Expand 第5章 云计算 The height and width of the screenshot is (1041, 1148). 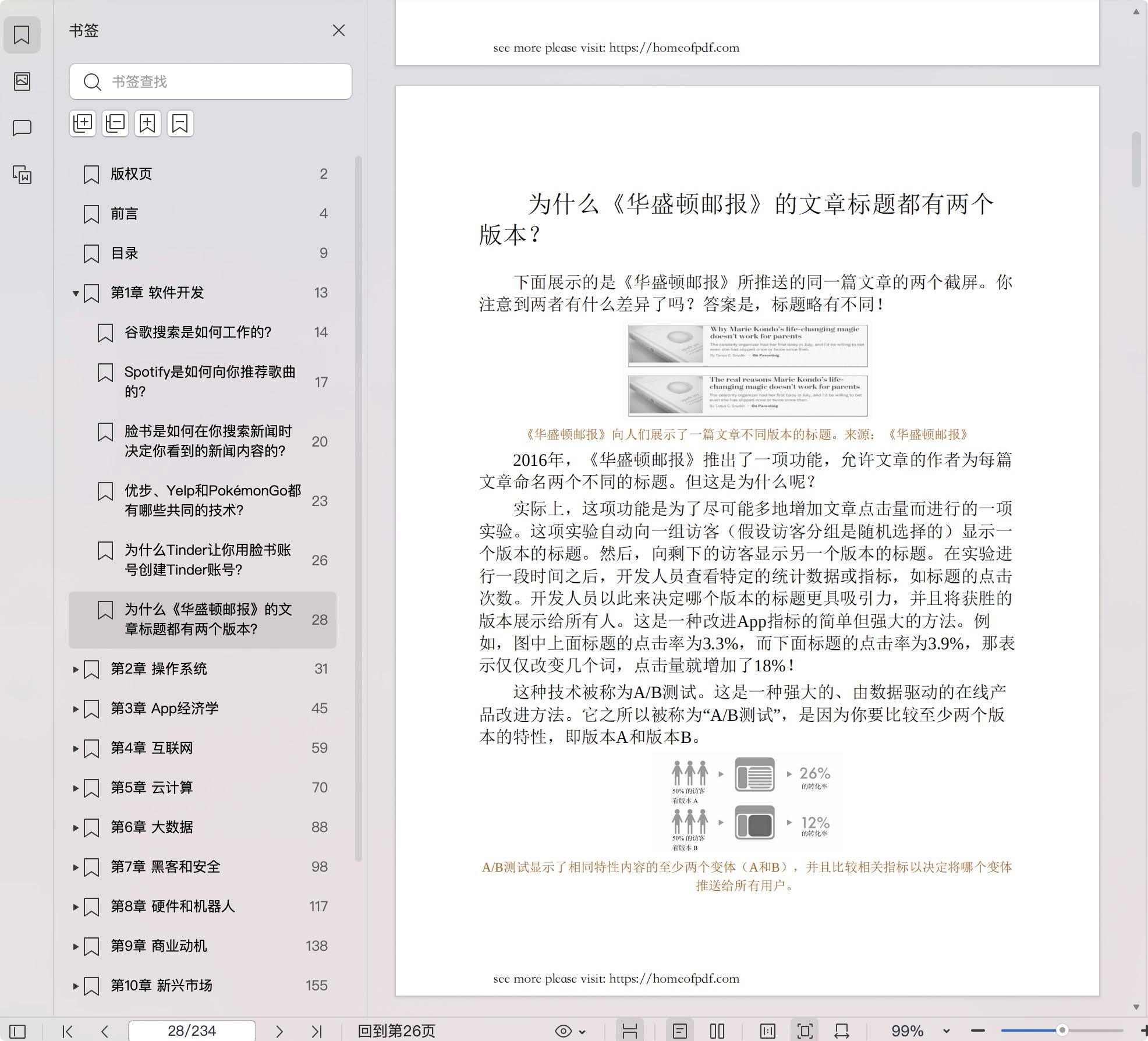click(75, 788)
